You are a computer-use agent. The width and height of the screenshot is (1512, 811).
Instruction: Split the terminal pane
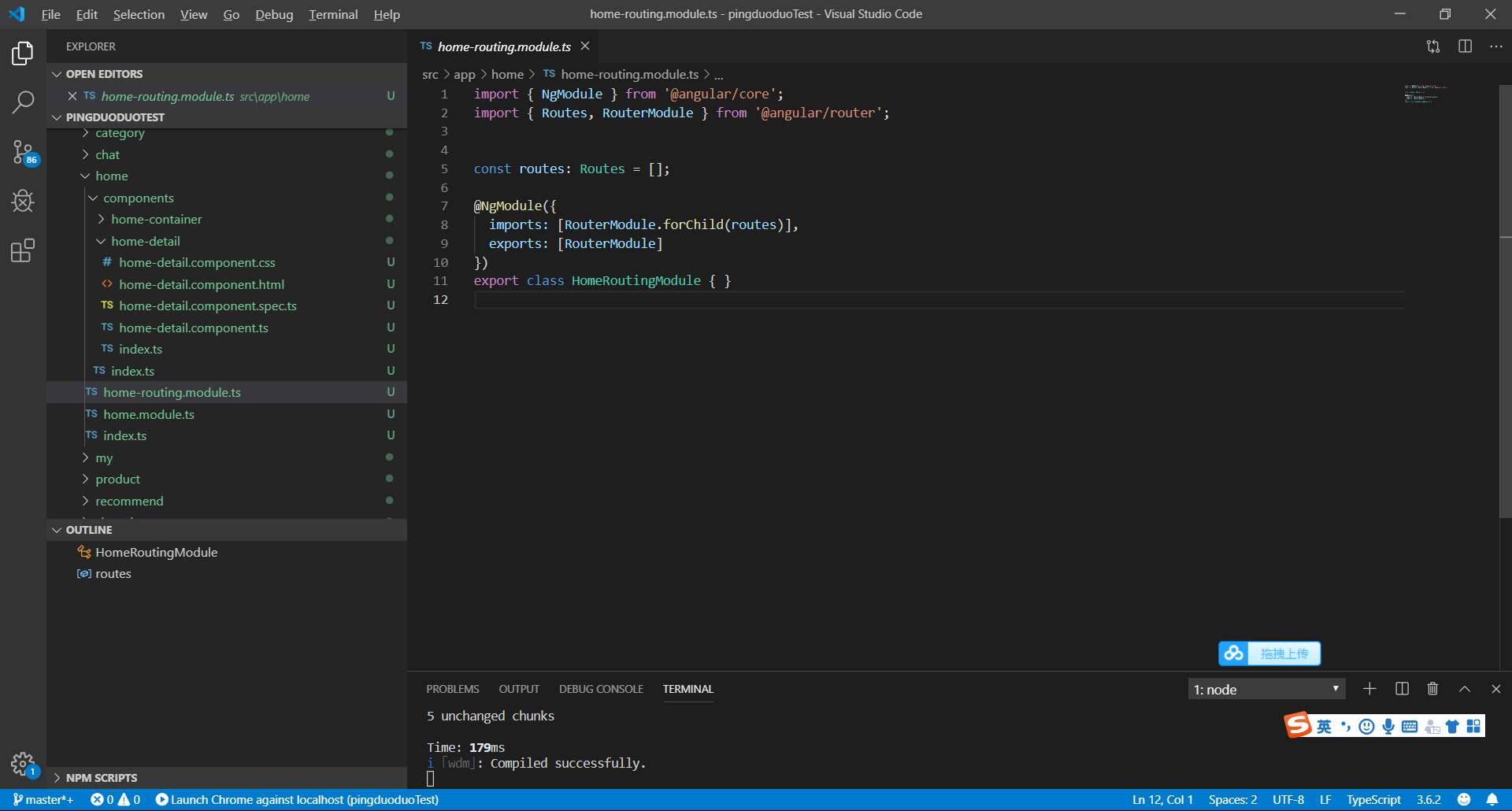click(1402, 689)
